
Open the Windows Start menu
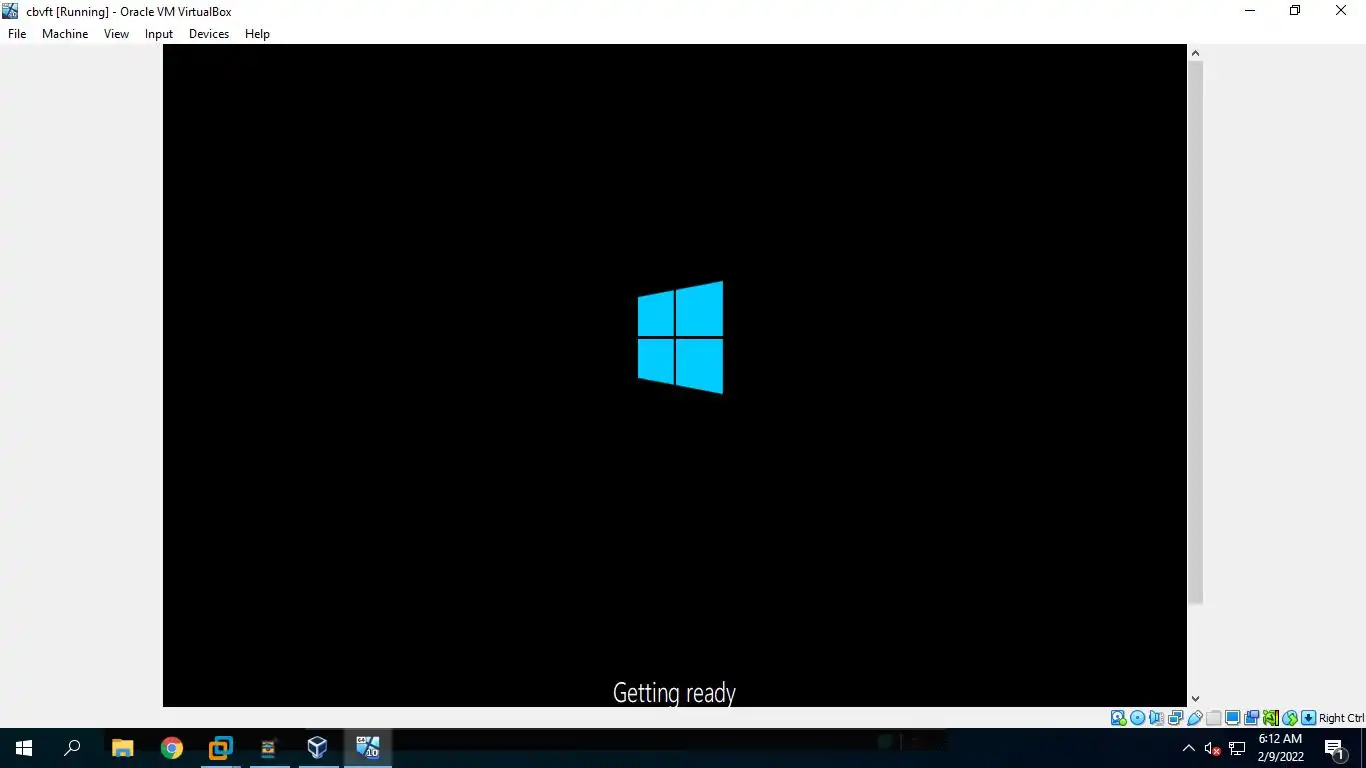(x=24, y=748)
